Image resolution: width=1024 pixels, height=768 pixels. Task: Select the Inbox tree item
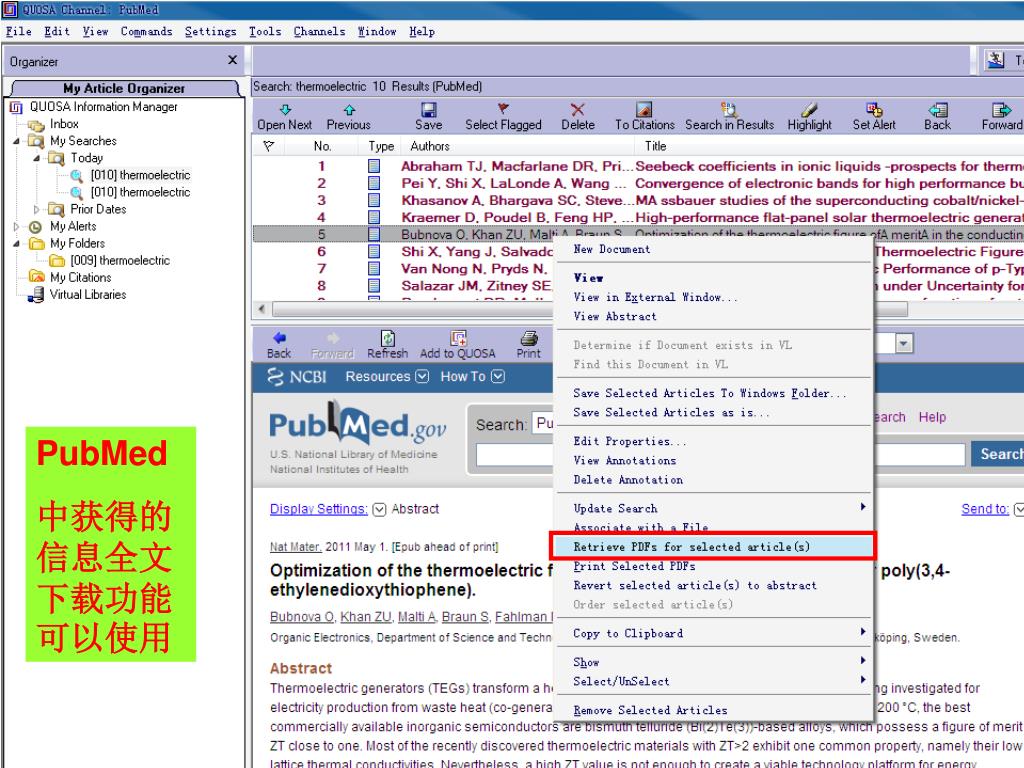point(64,124)
